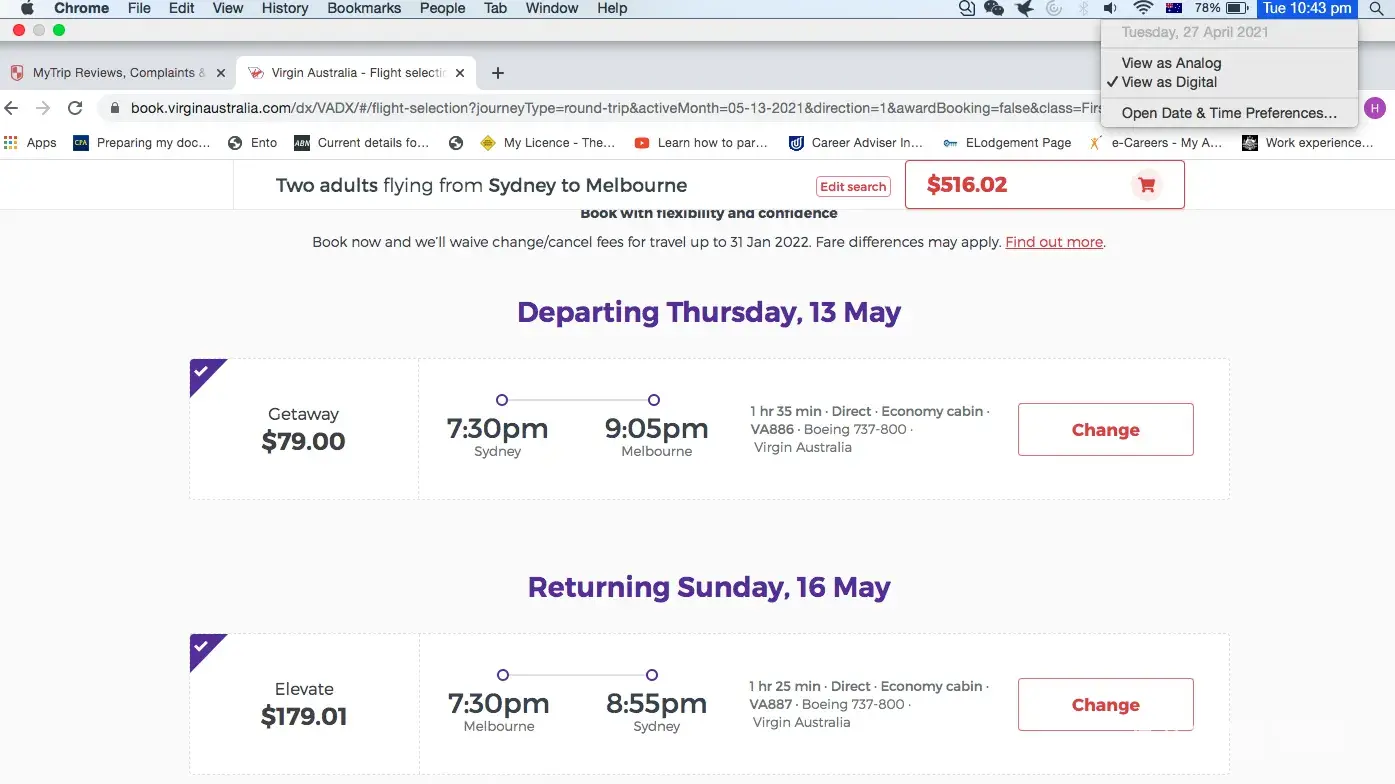The width and height of the screenshot is (1395, 784).
Task: Go back using the browser back arrow
Action: coord(12,108)
